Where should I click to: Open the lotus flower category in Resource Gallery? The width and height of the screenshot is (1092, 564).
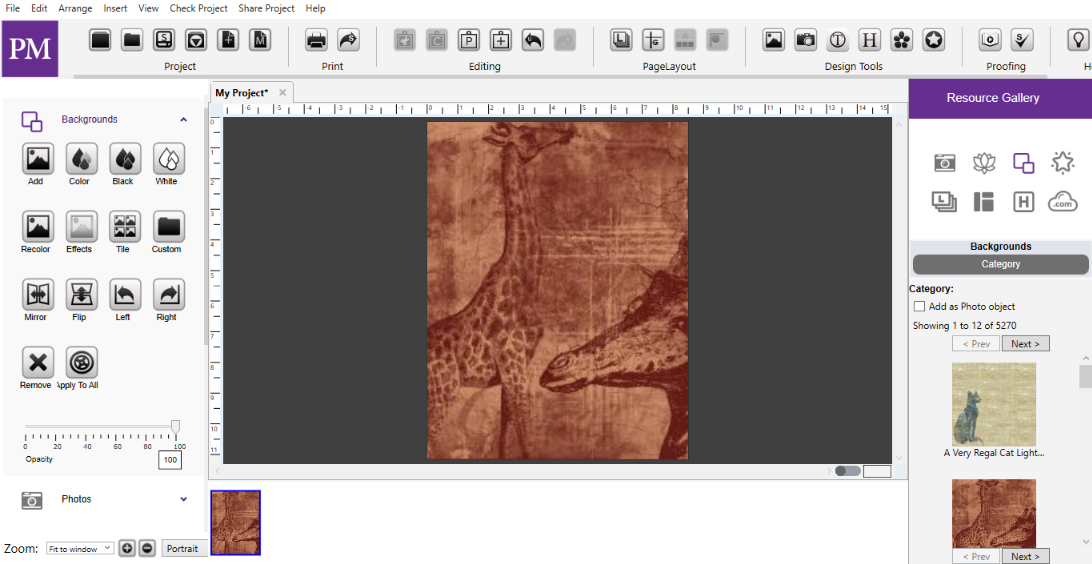click(x=984, y=163)
